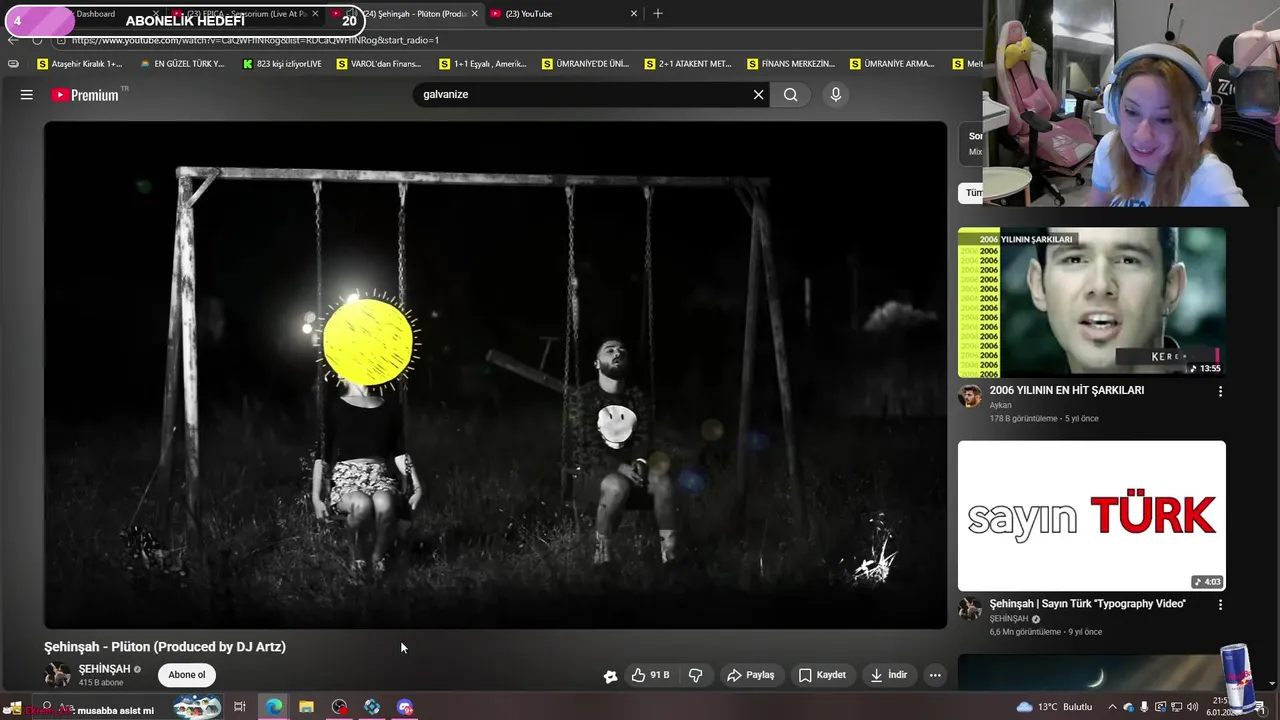Click the İndir download button

[888, 675]
